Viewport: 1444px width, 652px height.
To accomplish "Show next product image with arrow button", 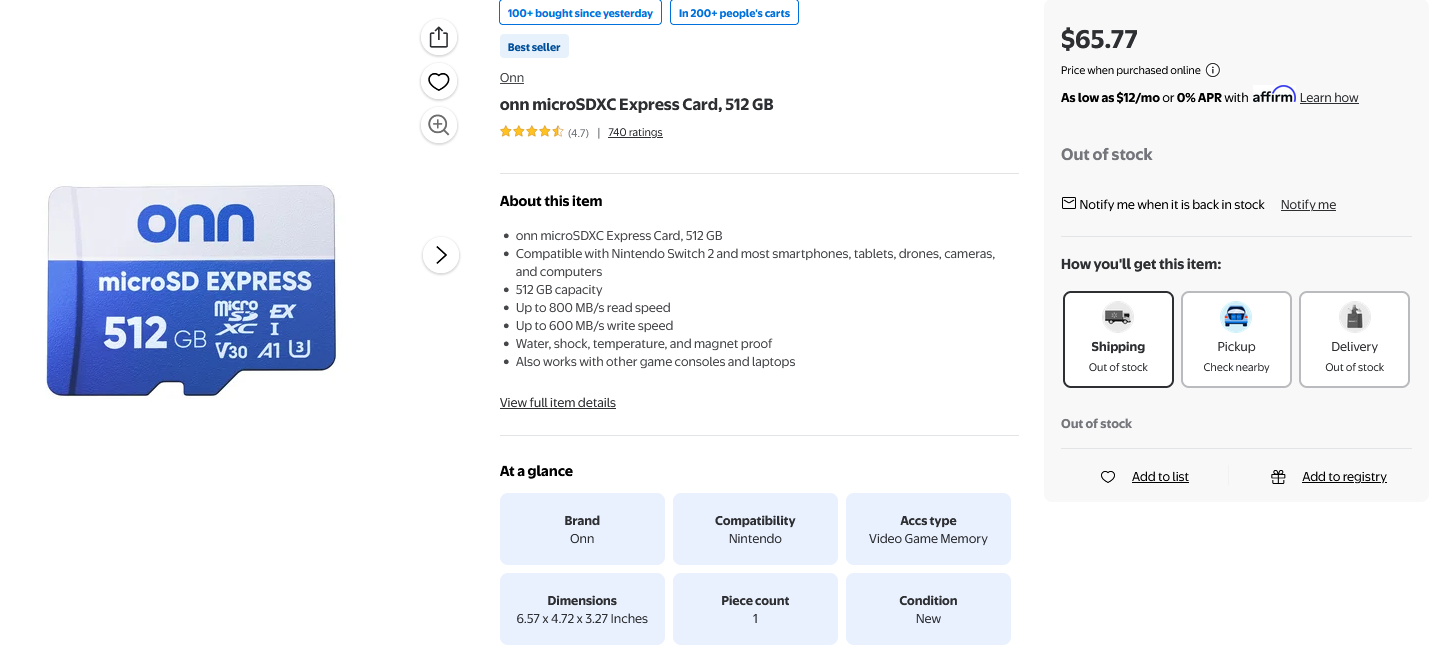I will coord(441,255).
